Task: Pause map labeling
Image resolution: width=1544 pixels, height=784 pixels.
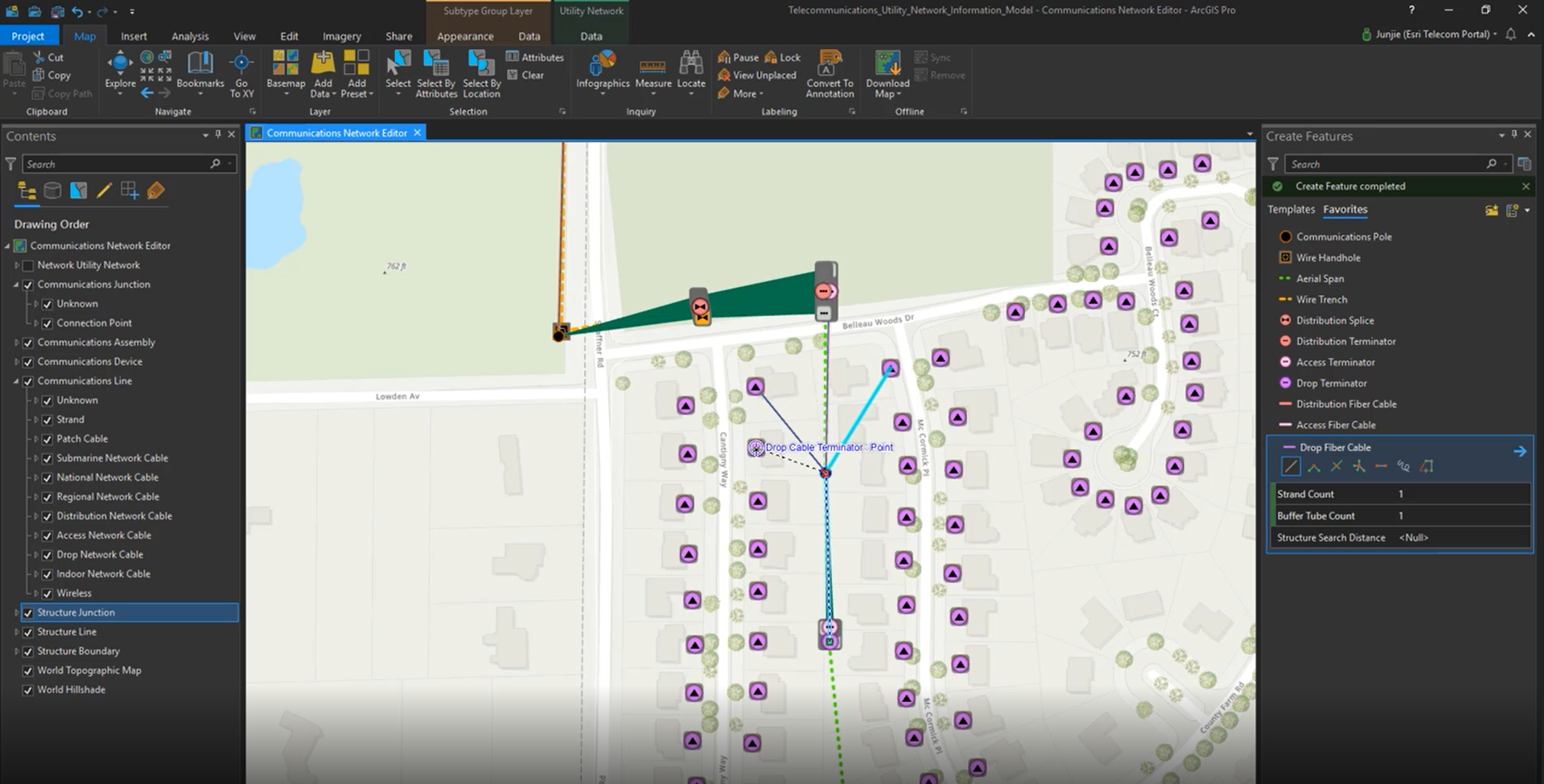Action: 738,57
